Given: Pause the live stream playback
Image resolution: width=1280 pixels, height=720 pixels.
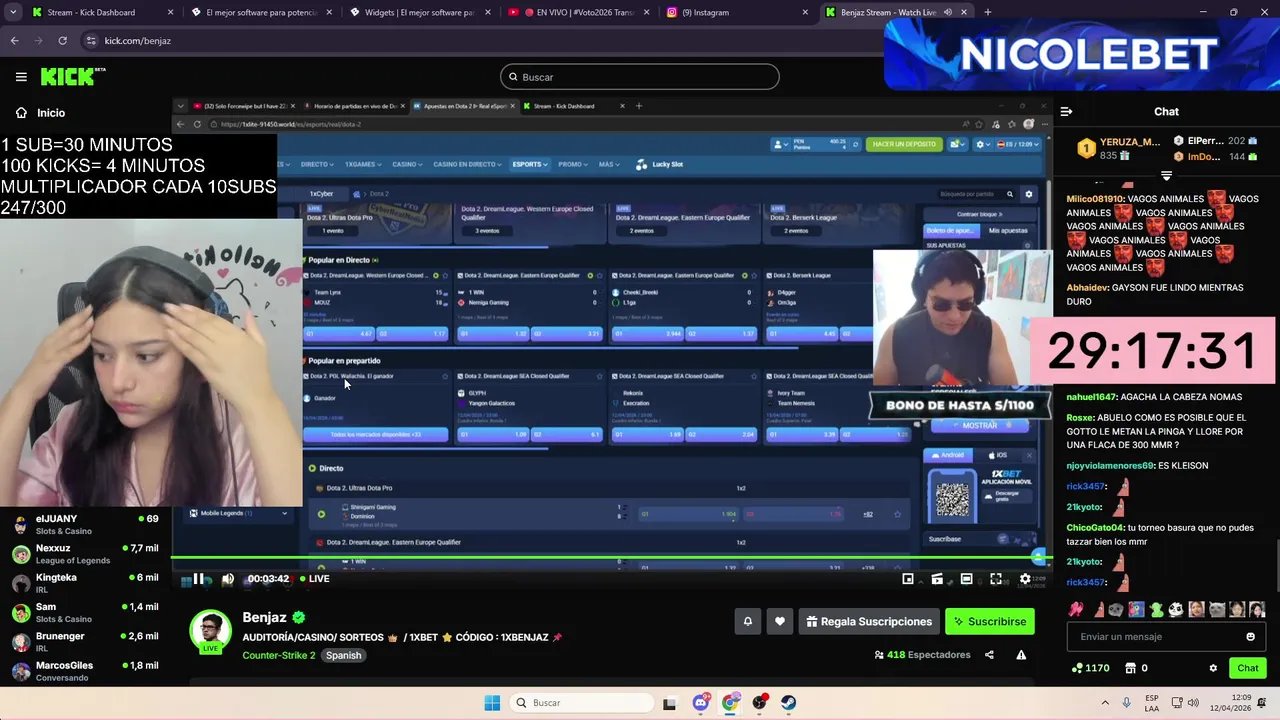Looking at the screenshot, I should [198, 579].
